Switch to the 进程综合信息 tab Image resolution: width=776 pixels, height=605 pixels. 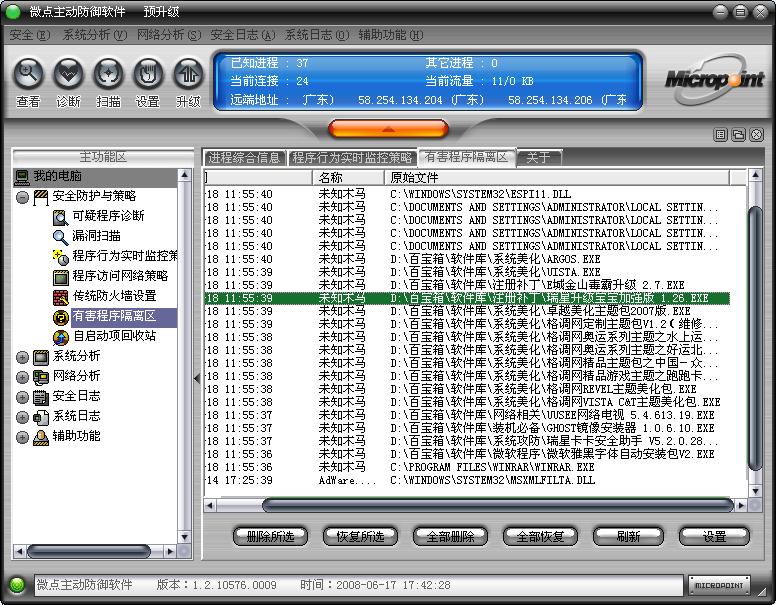coord(244,158)
